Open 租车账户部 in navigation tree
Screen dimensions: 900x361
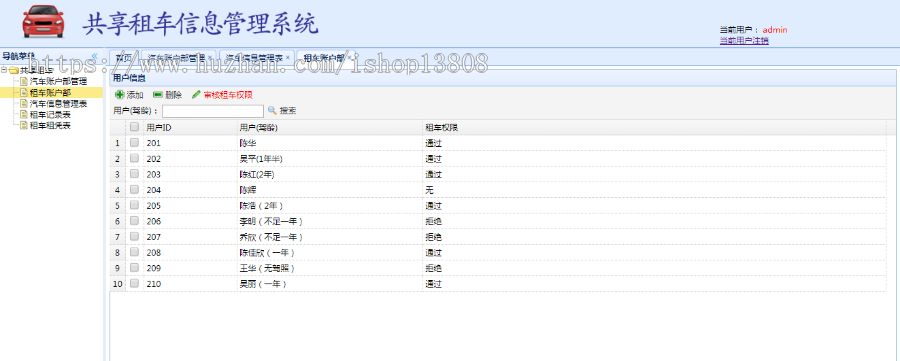click(x=51, y=92)
